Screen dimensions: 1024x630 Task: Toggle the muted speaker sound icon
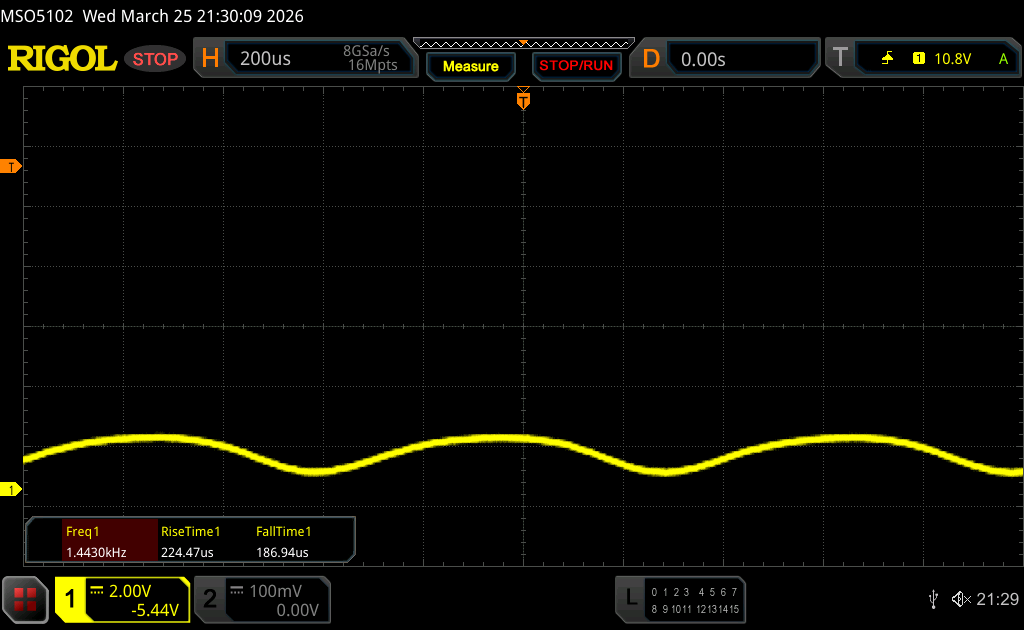pyautogui.click(x=961, y=598)
